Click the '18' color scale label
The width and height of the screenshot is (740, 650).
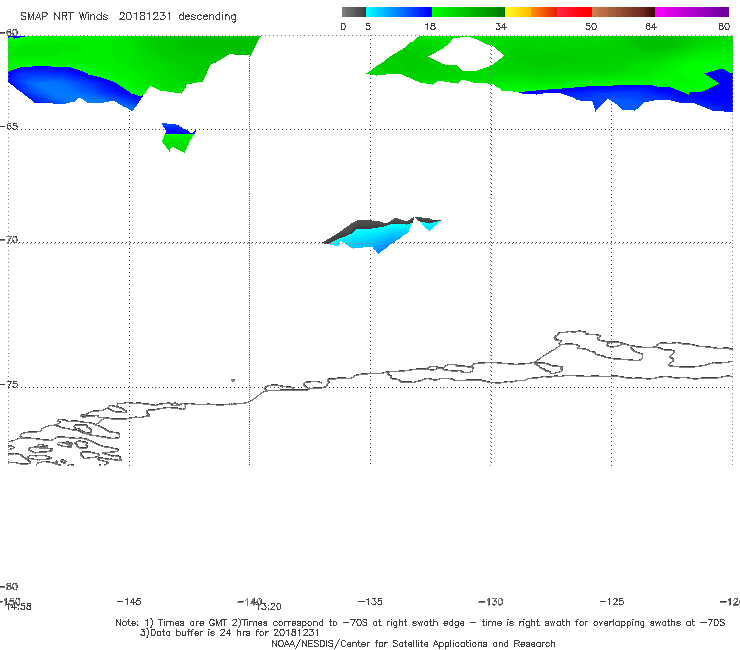point(430,27)
